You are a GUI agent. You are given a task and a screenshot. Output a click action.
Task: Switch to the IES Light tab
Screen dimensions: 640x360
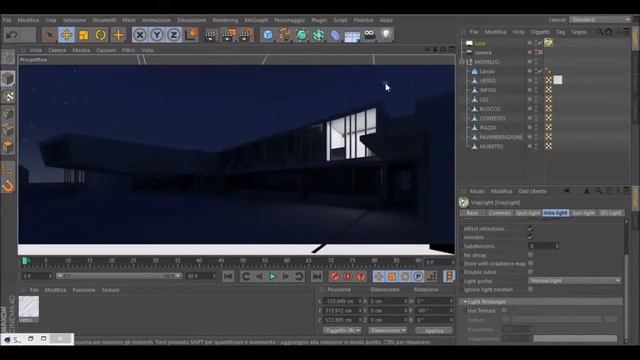tap(611, 213)
